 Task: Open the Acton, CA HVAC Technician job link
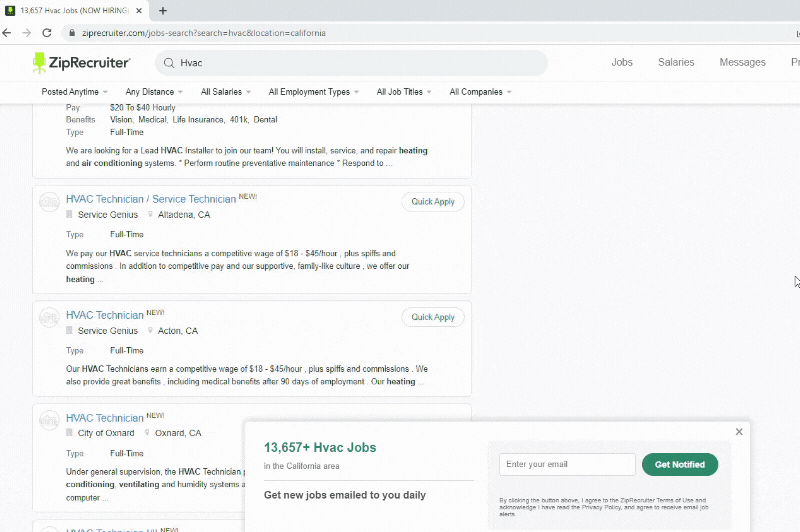(x=105, y=315)
